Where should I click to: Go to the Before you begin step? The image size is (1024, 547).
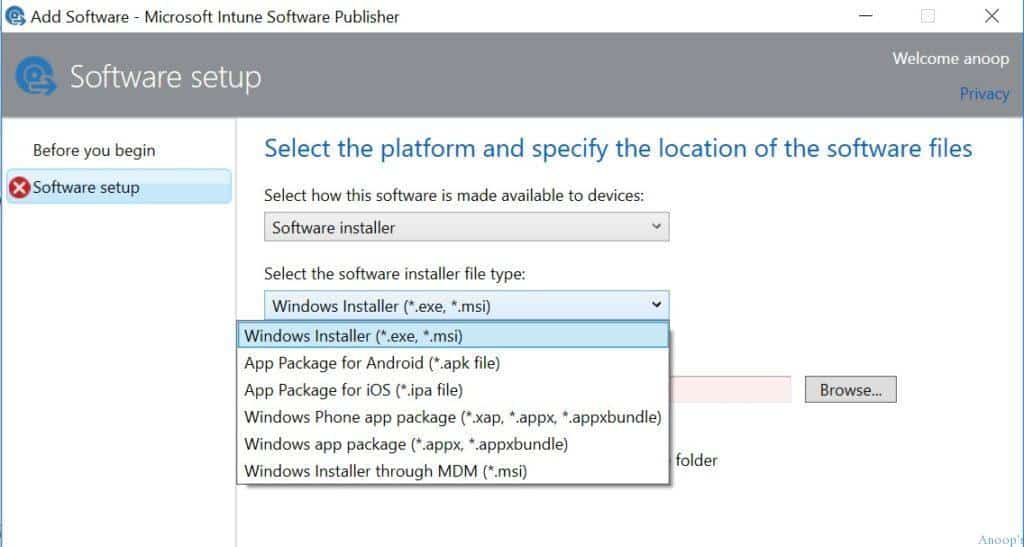(x=94, y=150)
